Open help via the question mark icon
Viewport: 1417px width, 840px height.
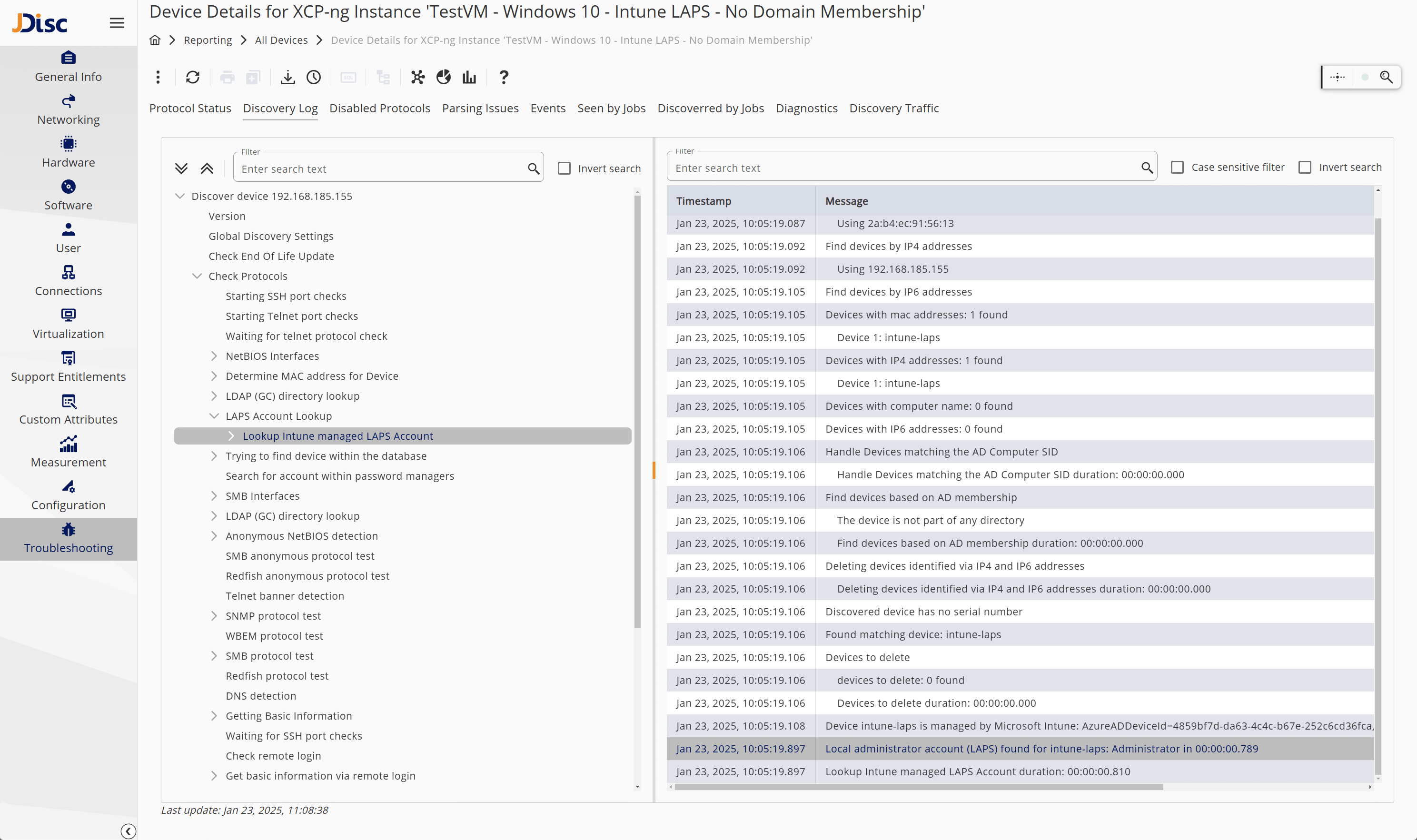point(503,77)
